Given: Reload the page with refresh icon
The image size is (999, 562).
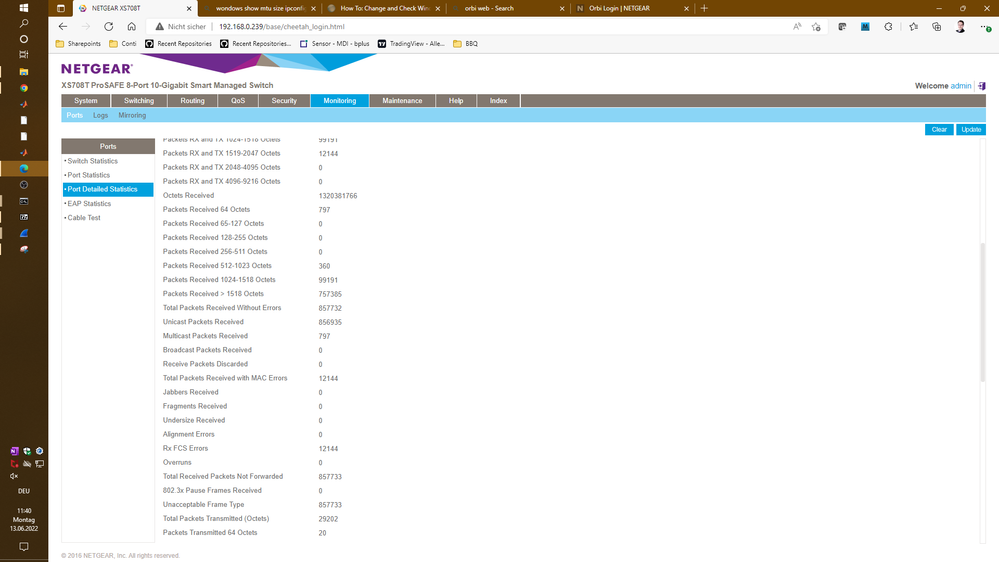Looking at the screenshot, I should tap(109, 26).
